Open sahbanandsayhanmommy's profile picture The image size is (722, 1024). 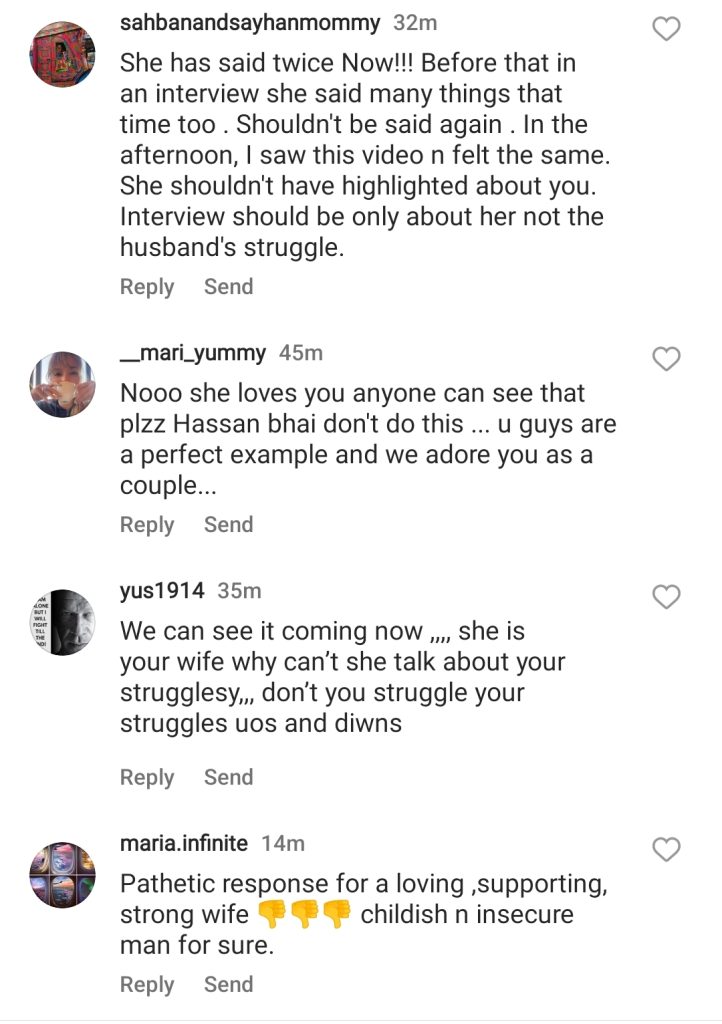[63, 54]
